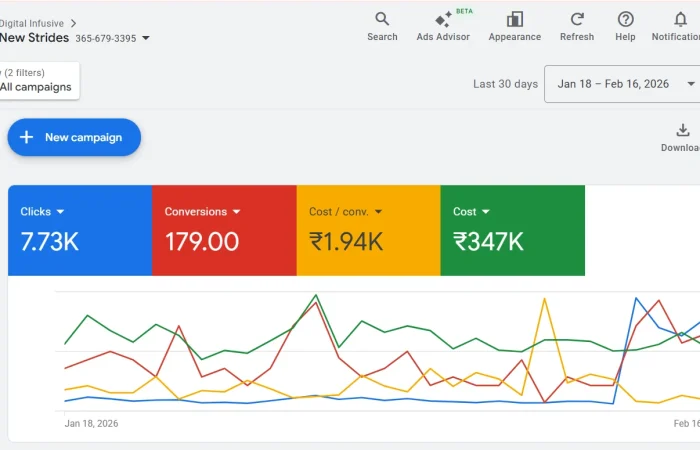Expand the Clicks metric dropdown

pyautogui.click(x=60, y=212)
